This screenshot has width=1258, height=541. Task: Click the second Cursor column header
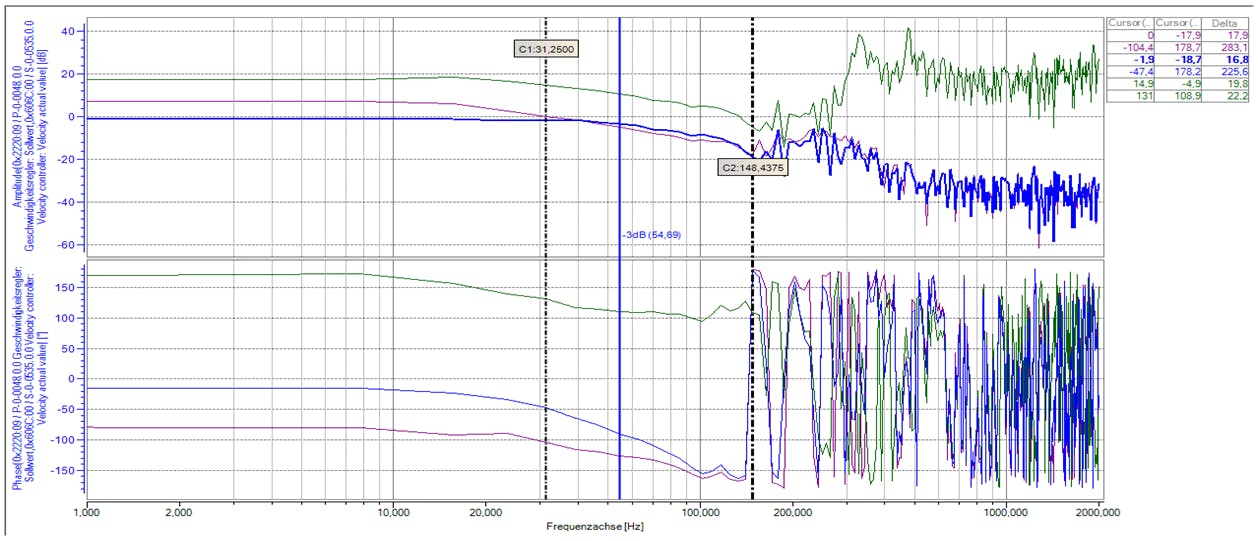[1178, 21]
